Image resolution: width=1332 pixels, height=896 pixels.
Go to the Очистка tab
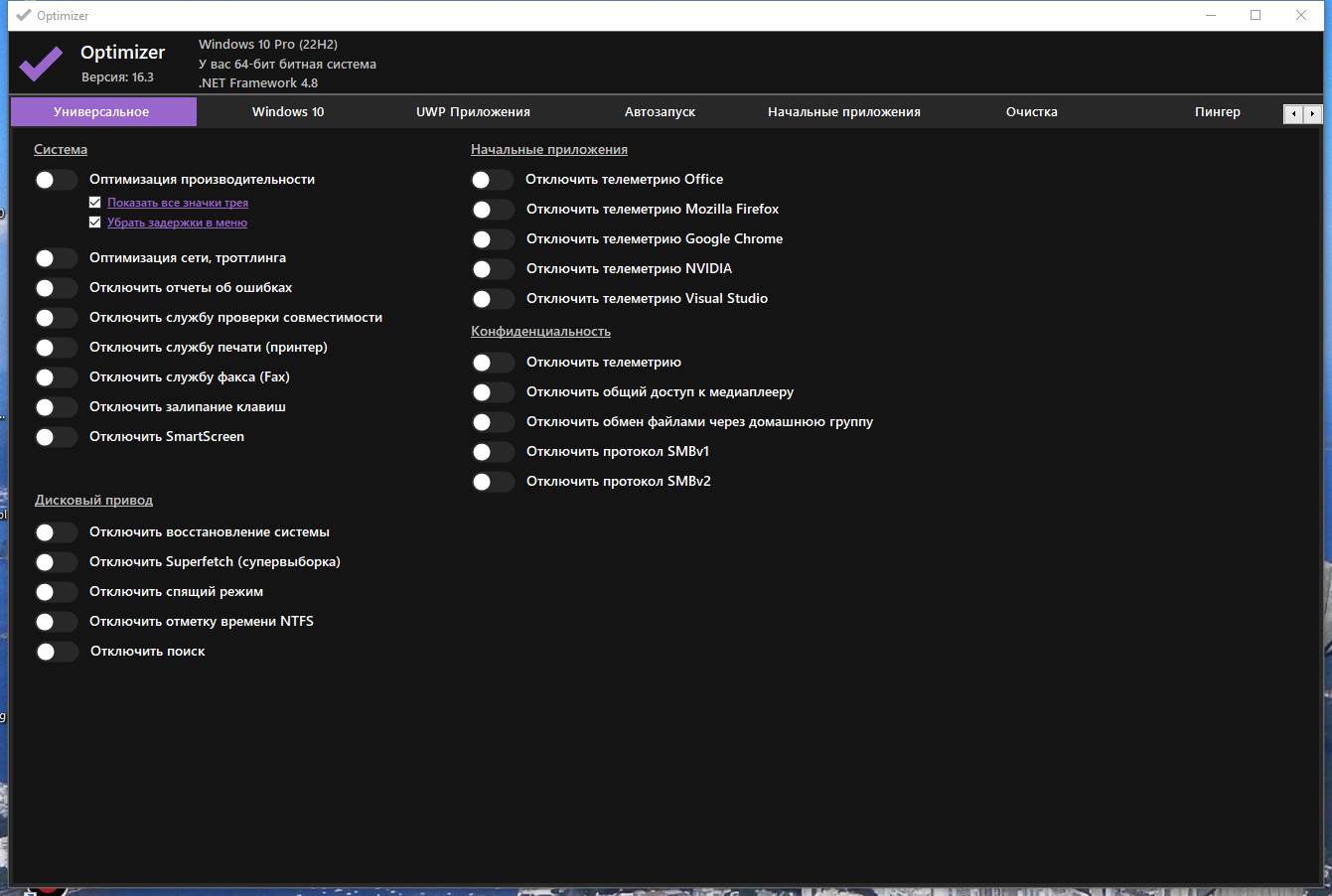click(1031, 112)
